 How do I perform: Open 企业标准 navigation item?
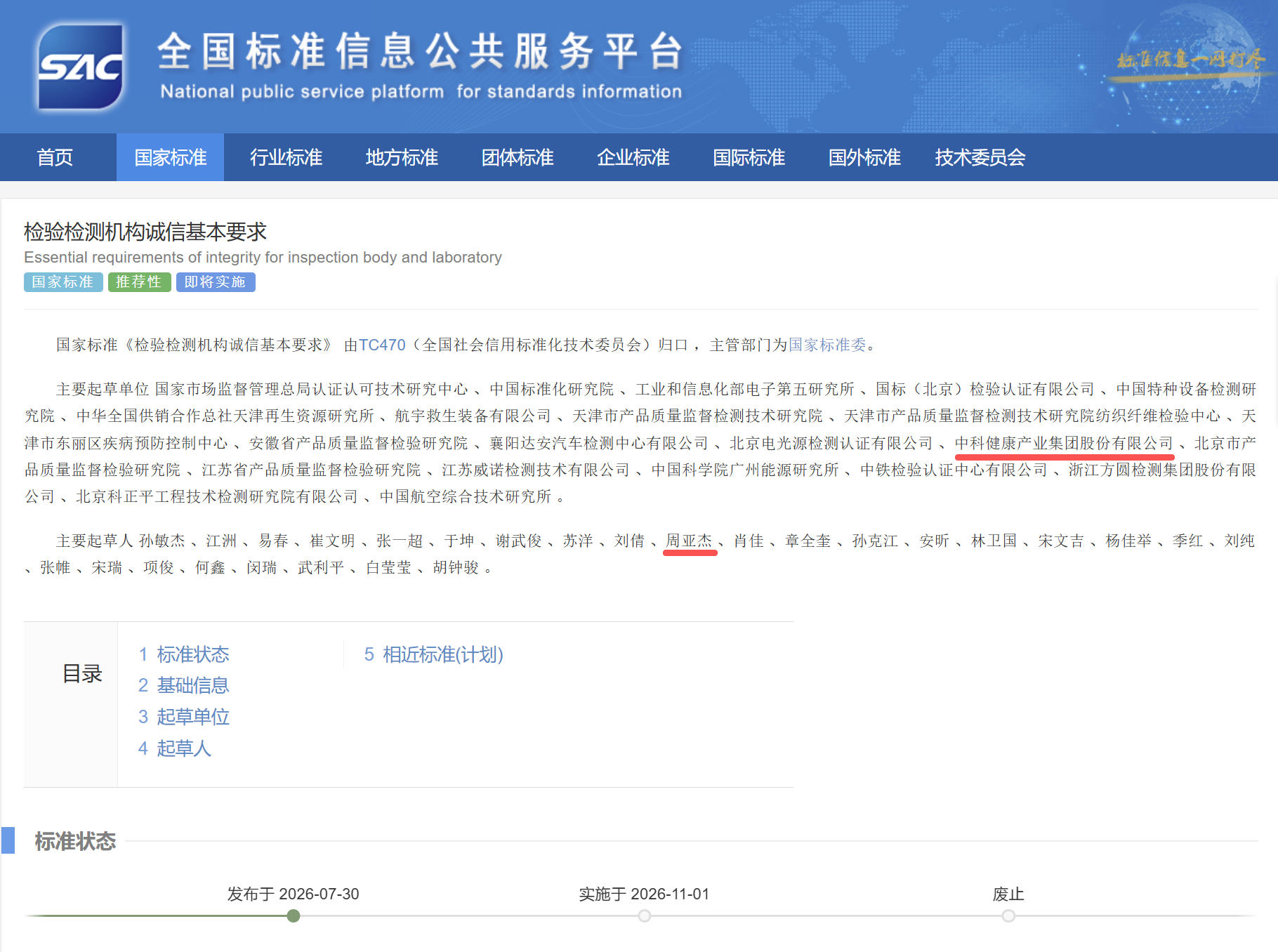(x=633, y=157)
